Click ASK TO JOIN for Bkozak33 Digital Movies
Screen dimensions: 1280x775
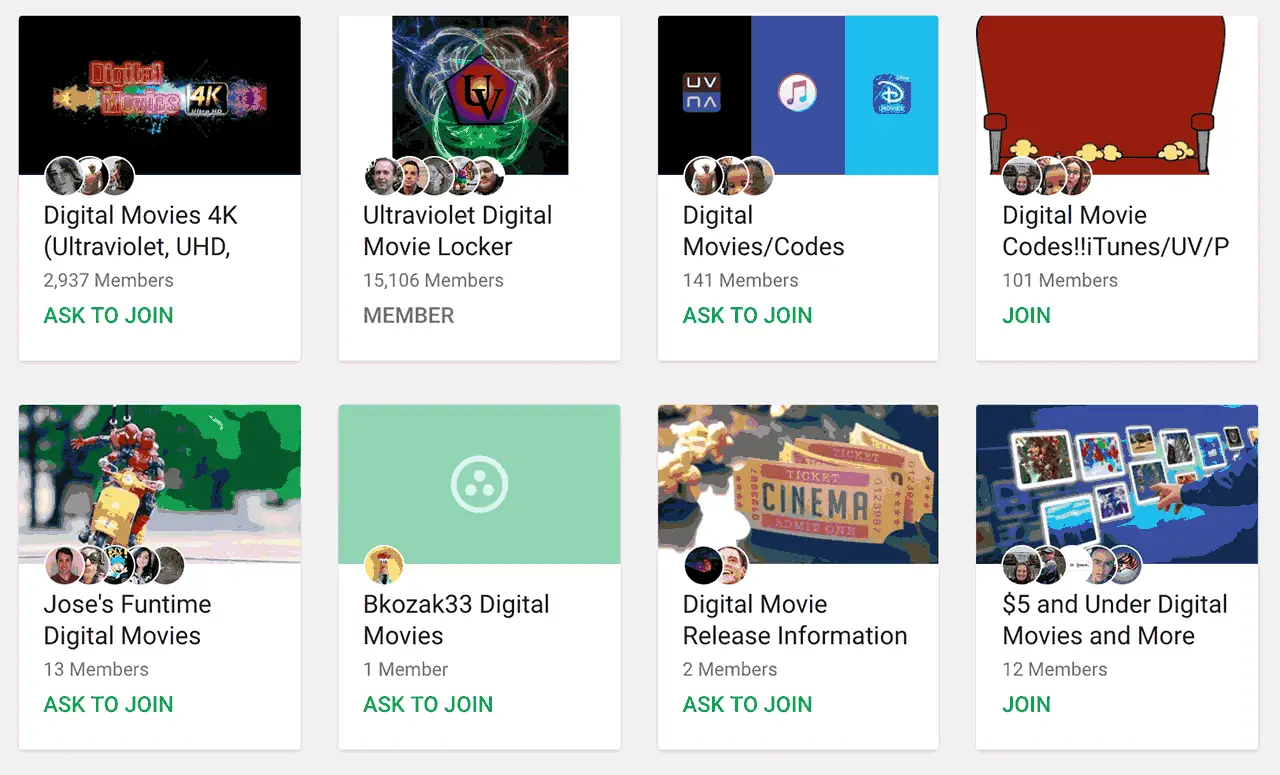pos(428,704)
